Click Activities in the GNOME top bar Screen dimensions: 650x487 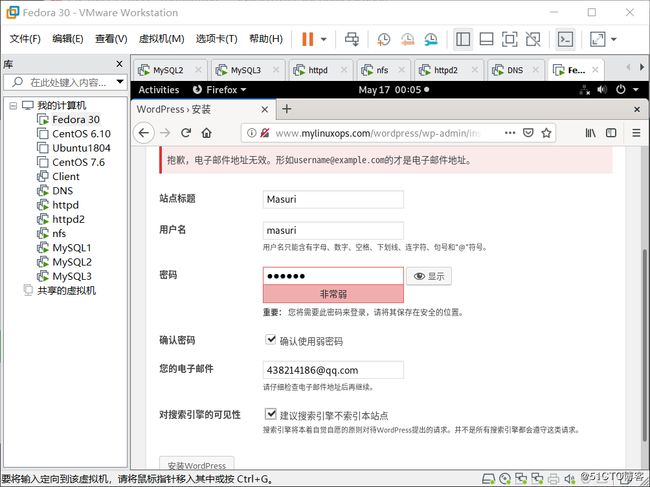[x=159, y=90]
